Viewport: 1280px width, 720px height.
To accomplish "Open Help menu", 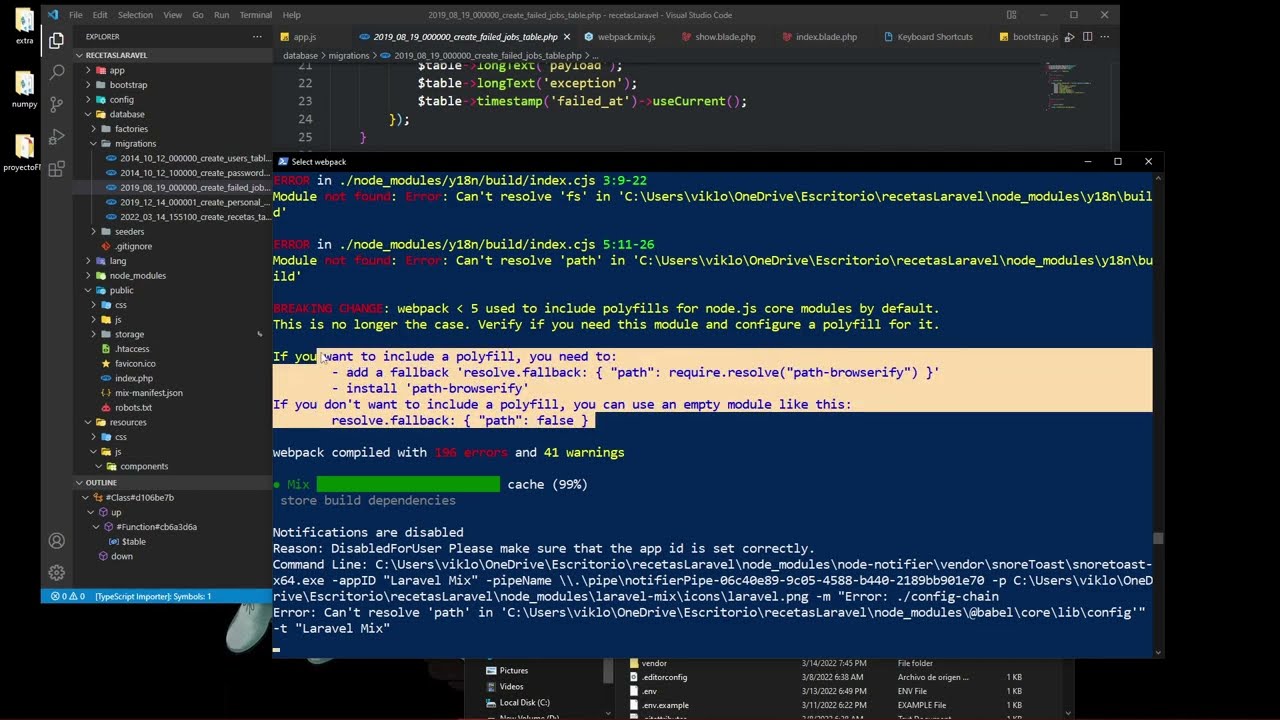I will pyautogui.click(x=291, y=15).
